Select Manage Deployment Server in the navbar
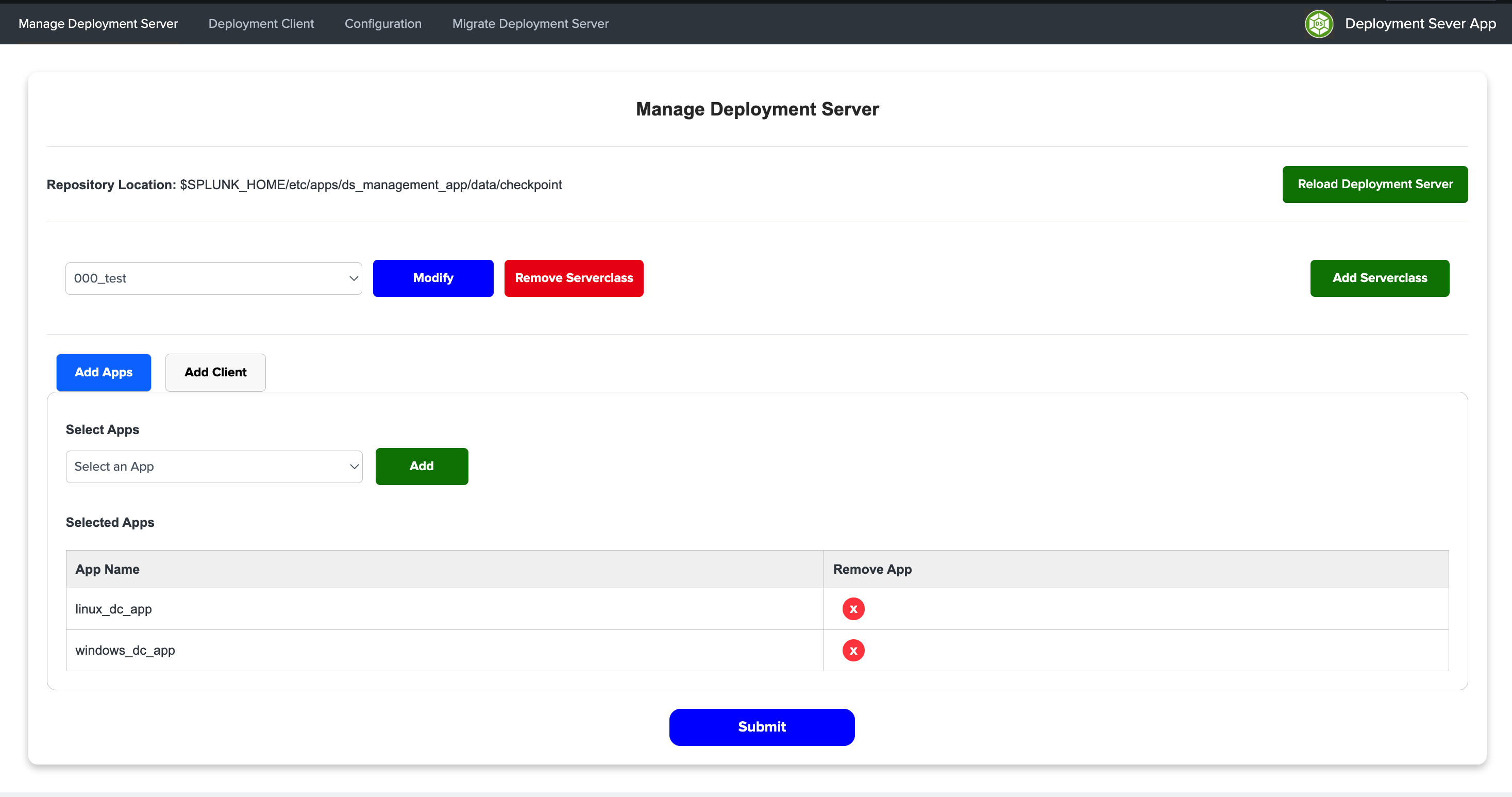 pos(97,24)
